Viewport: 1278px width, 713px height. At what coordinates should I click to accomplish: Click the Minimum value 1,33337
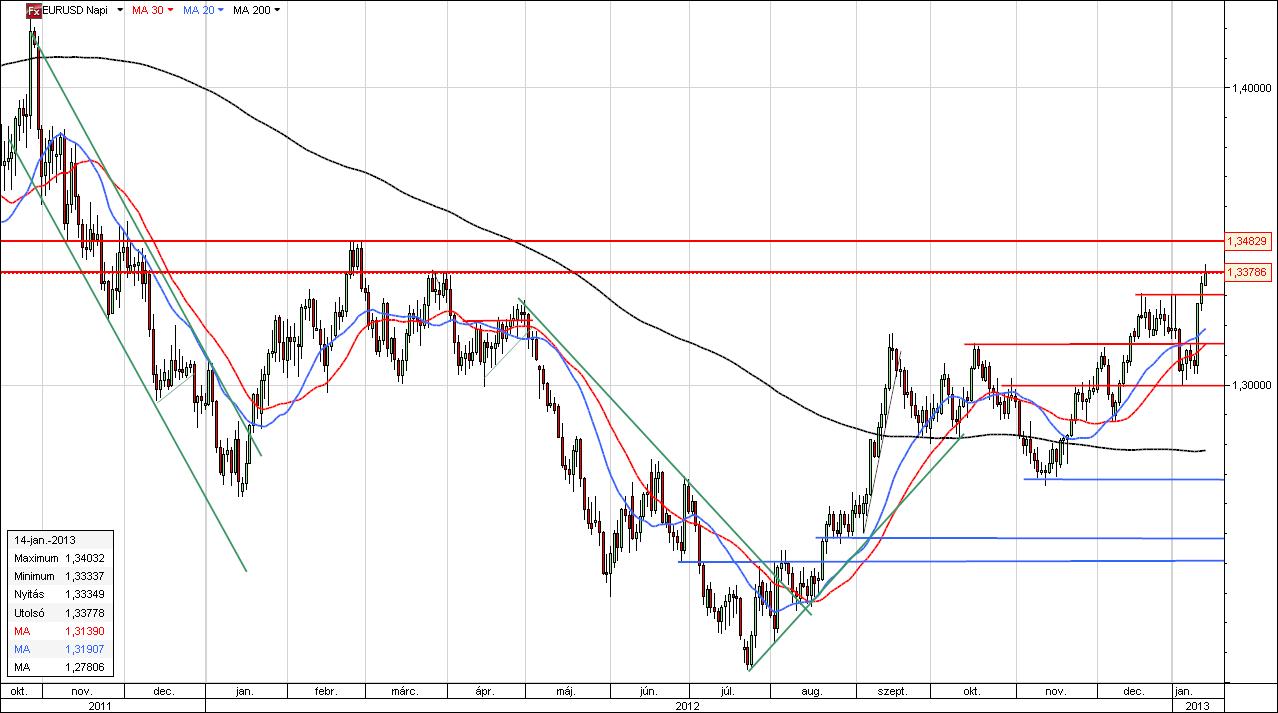tap(85, 576)
